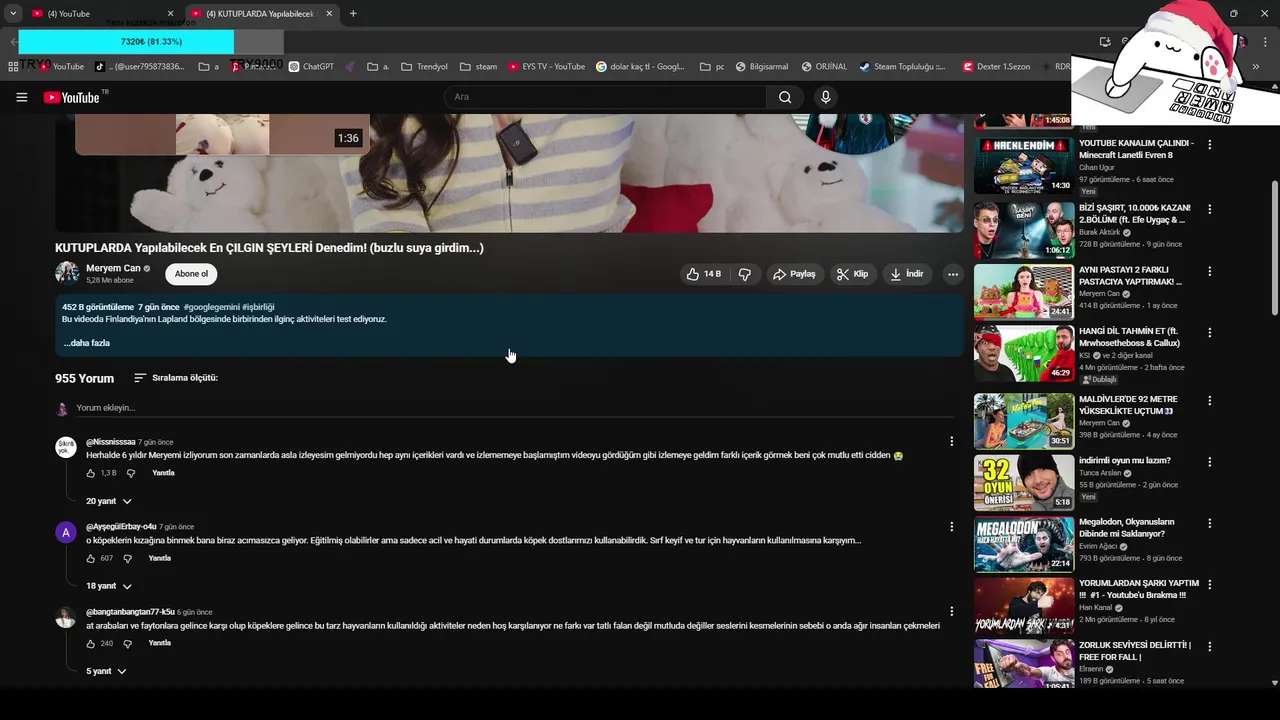Open 'YOUTUBE KANALIM ÇALINDI' video thumbnail
The height and width of the screenshot is (720, 1280).
tap(1024, 165)
